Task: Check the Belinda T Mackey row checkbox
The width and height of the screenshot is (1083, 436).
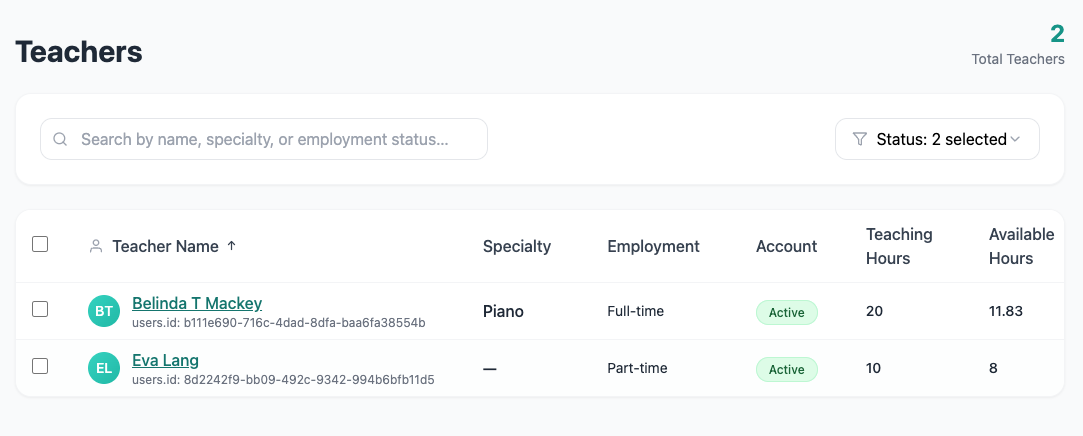Action: coord(40,310)
